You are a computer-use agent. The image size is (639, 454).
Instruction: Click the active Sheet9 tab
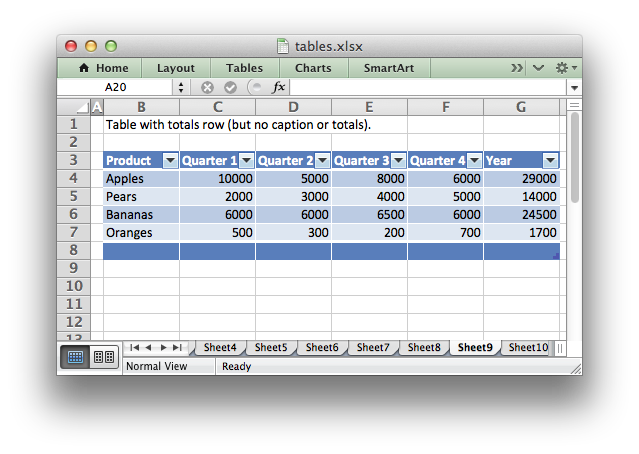click(x=475, y=347)
